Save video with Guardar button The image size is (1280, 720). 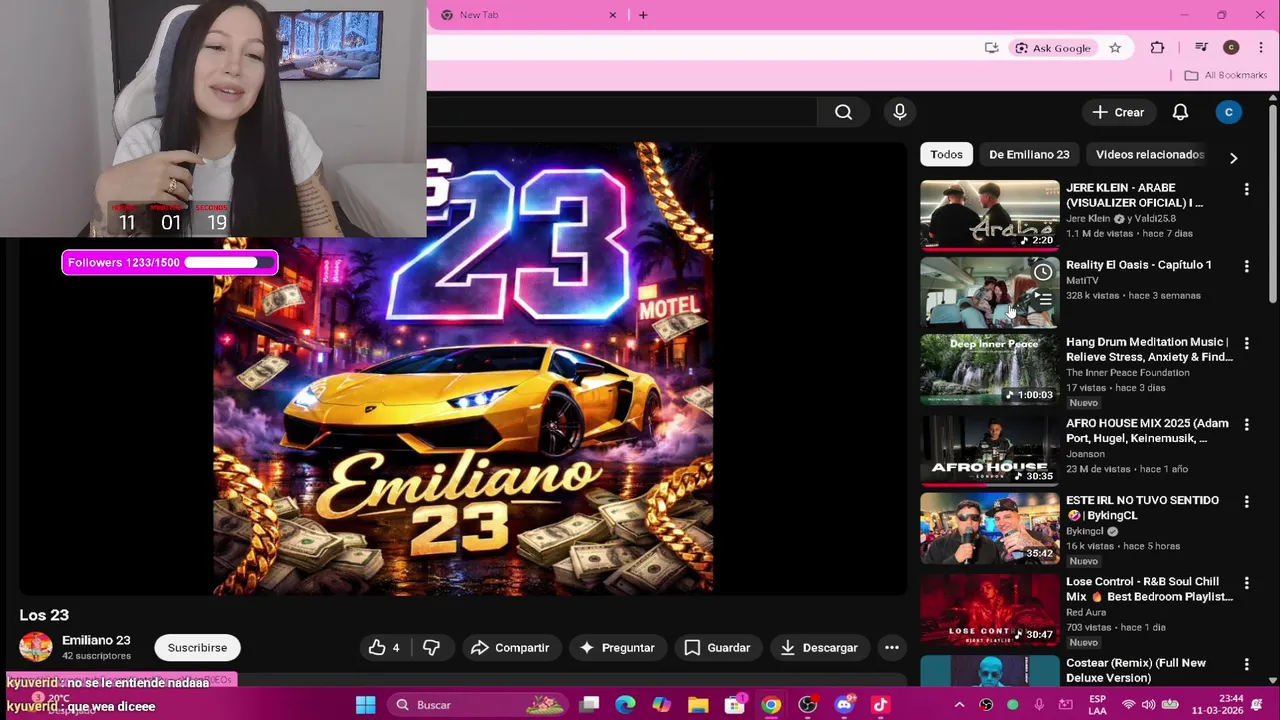coord(717,648)
